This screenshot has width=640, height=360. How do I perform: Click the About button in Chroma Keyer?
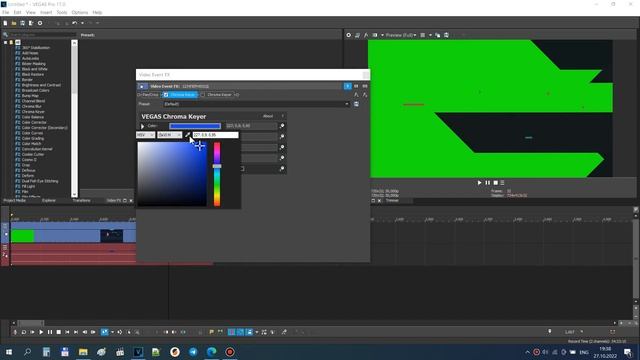click(268, 116)
